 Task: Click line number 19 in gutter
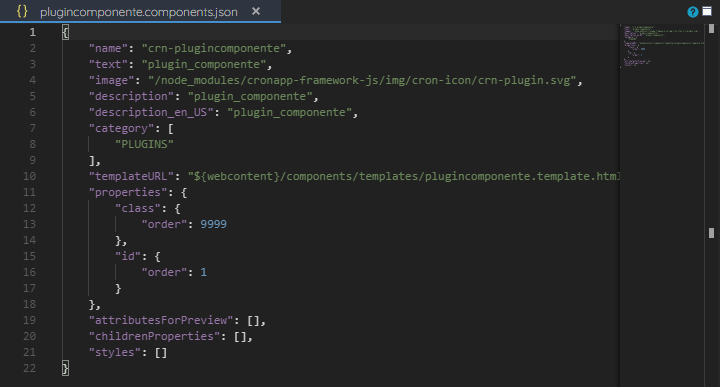[x=29, y=320]
